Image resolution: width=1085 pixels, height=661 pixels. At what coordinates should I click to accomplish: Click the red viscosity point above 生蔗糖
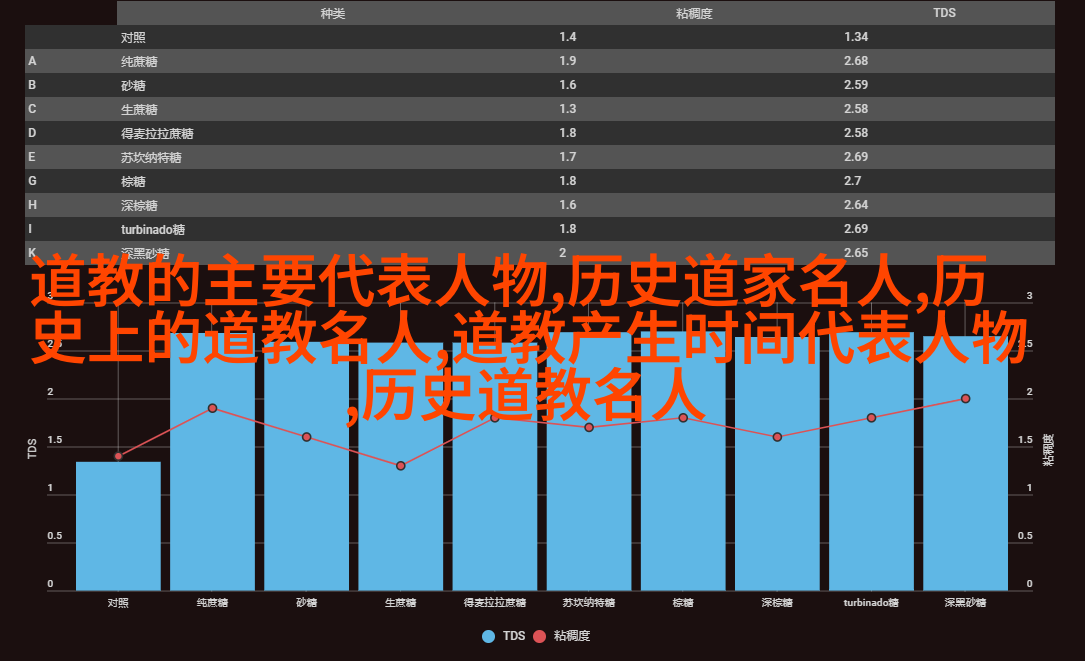click(401, 466)
